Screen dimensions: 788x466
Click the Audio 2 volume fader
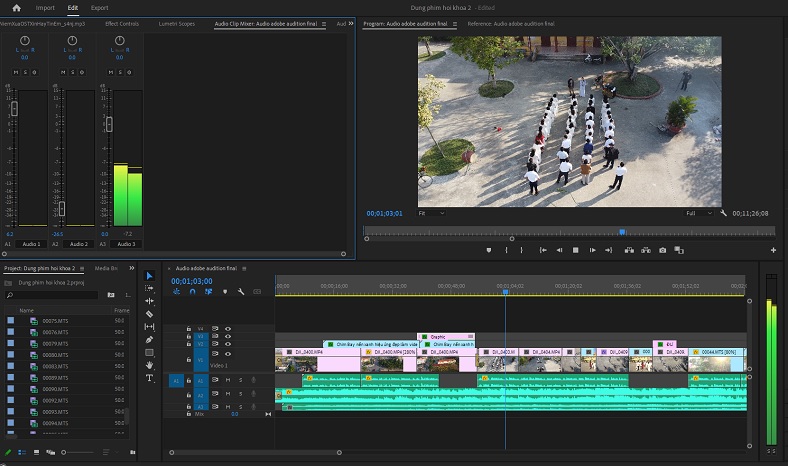(62, 208)
